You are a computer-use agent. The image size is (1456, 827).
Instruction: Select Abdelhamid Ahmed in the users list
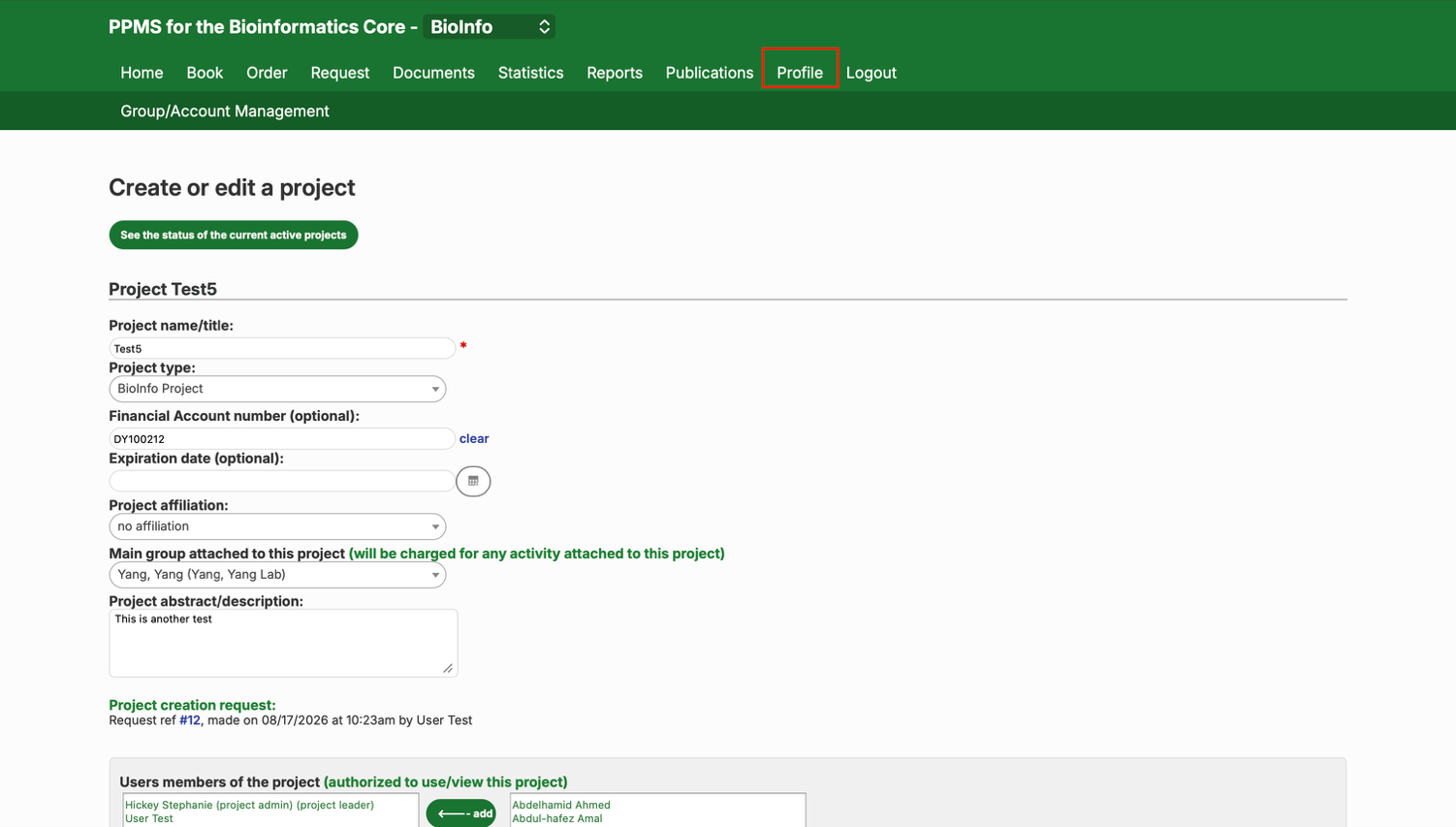point(561,805)
